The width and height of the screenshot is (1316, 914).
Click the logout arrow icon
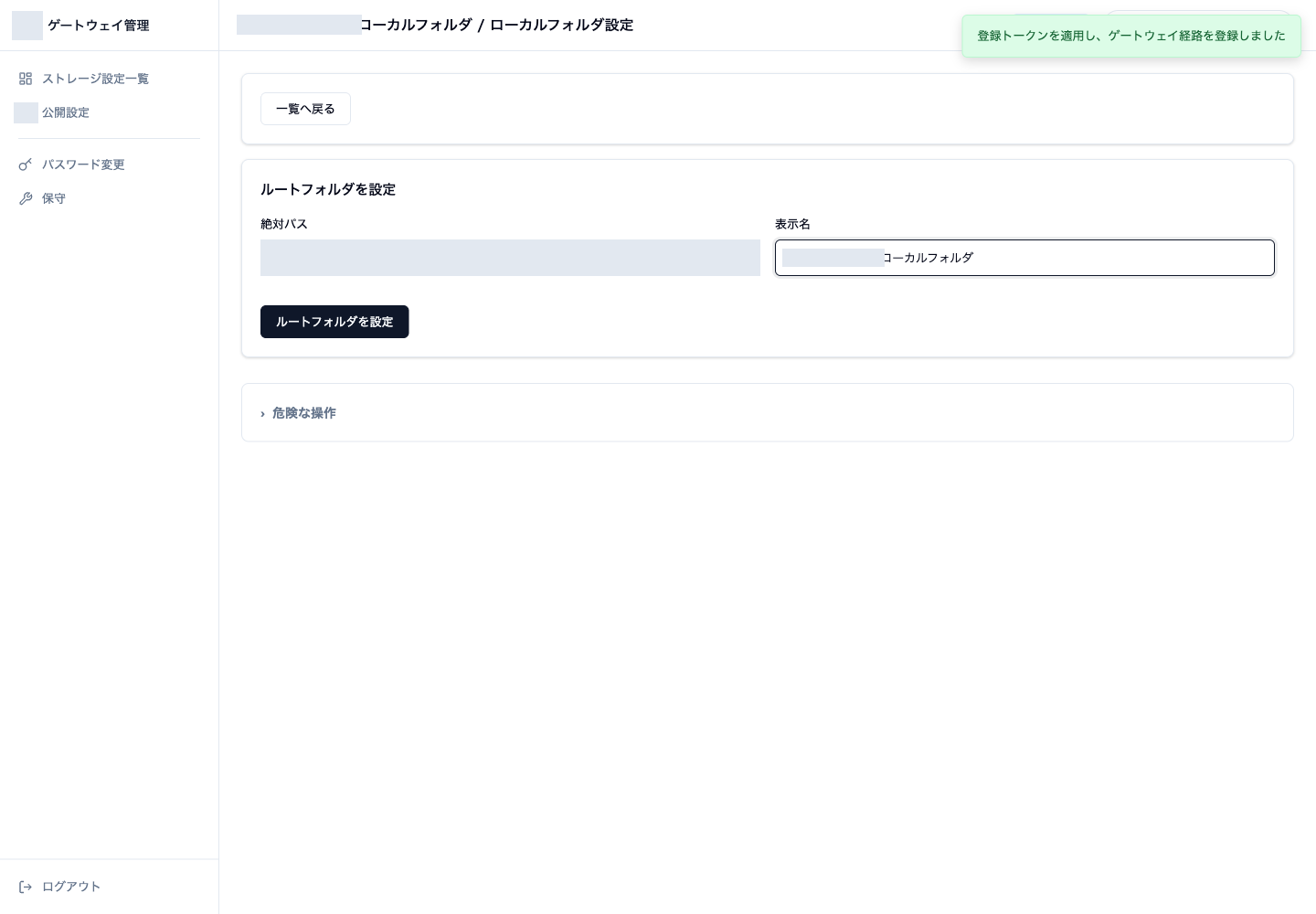coord(26,887)
